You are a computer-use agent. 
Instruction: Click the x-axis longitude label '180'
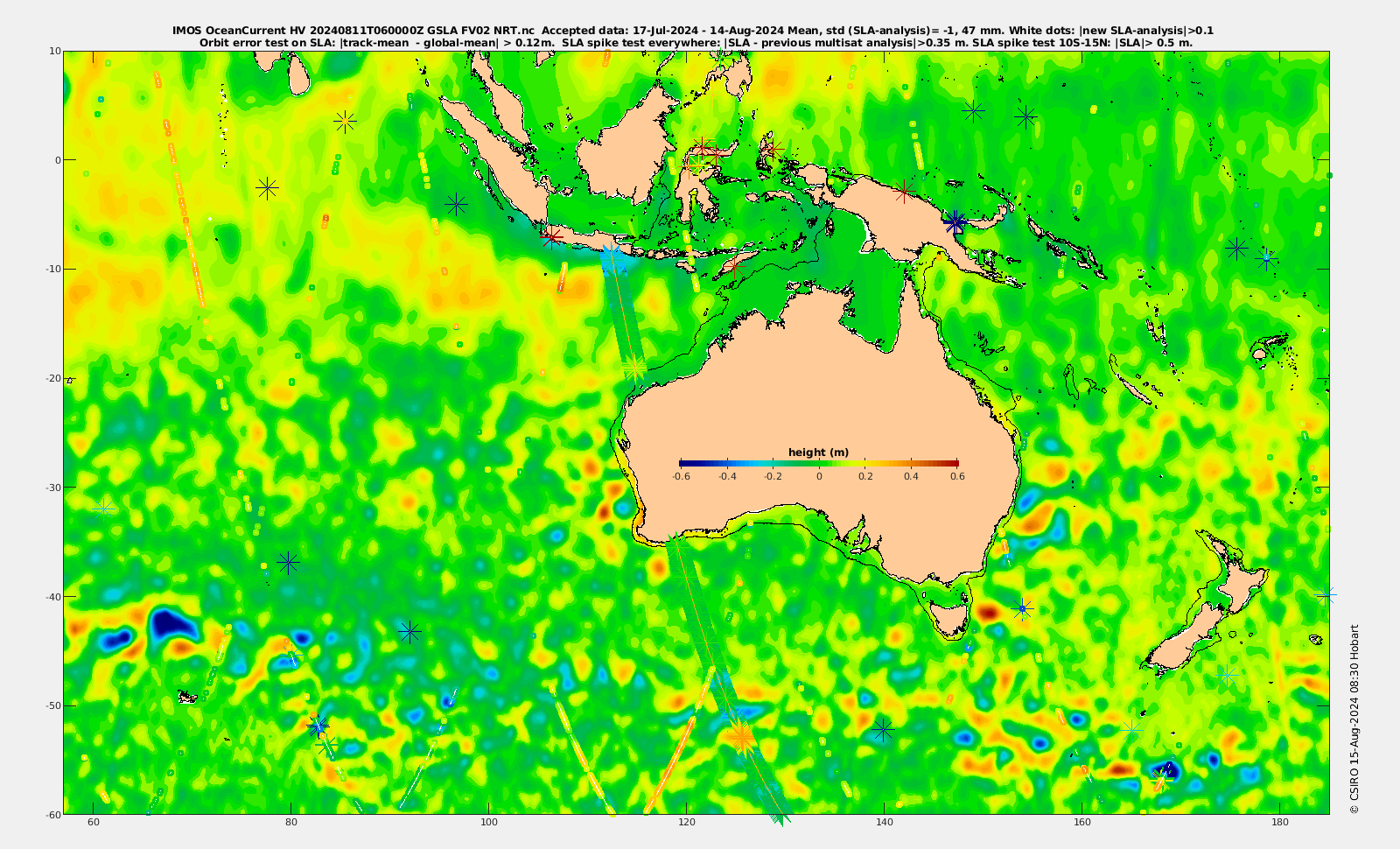[1279, 822]
